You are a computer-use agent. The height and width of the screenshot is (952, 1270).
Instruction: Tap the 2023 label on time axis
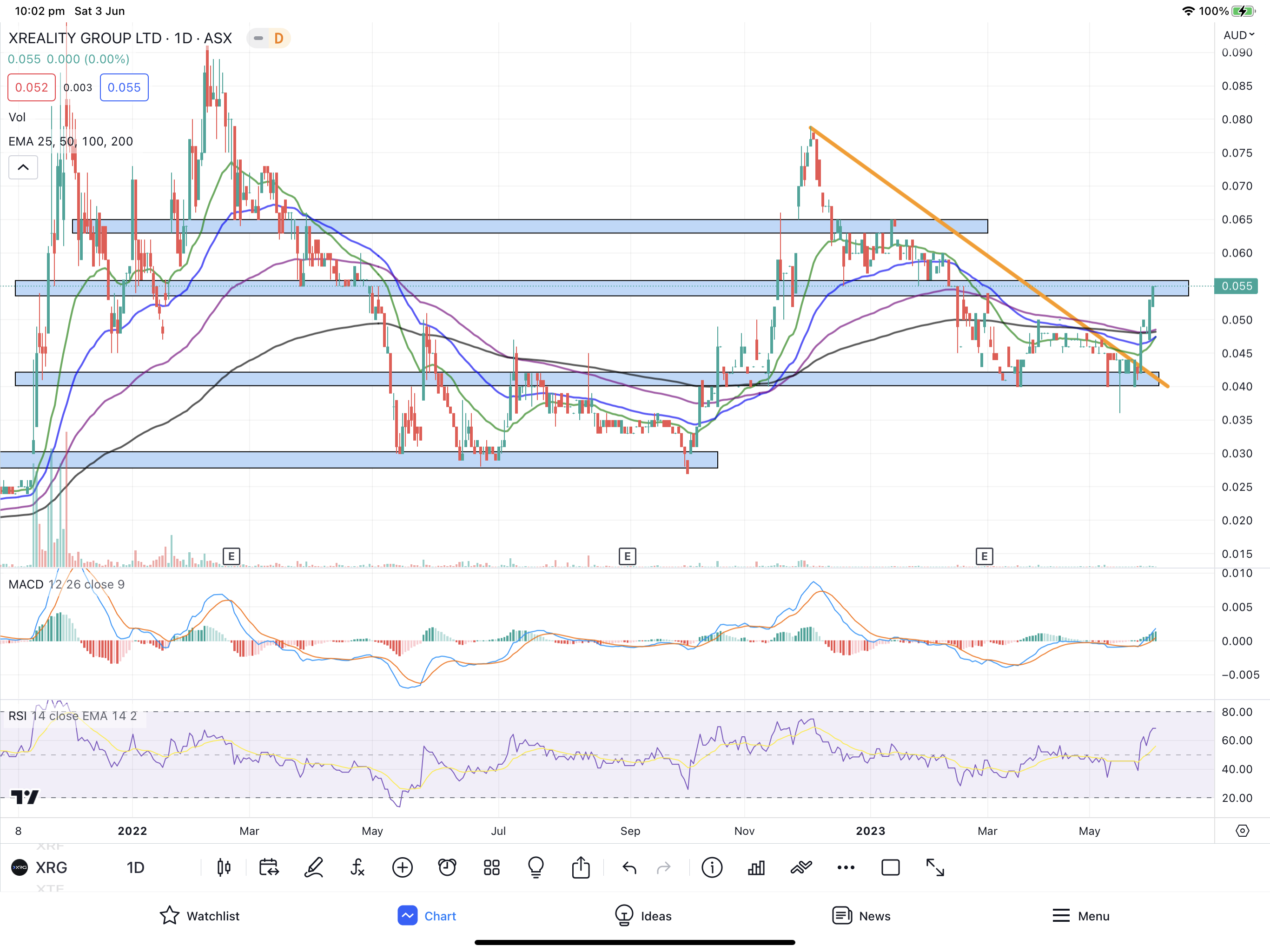[870, 831]
